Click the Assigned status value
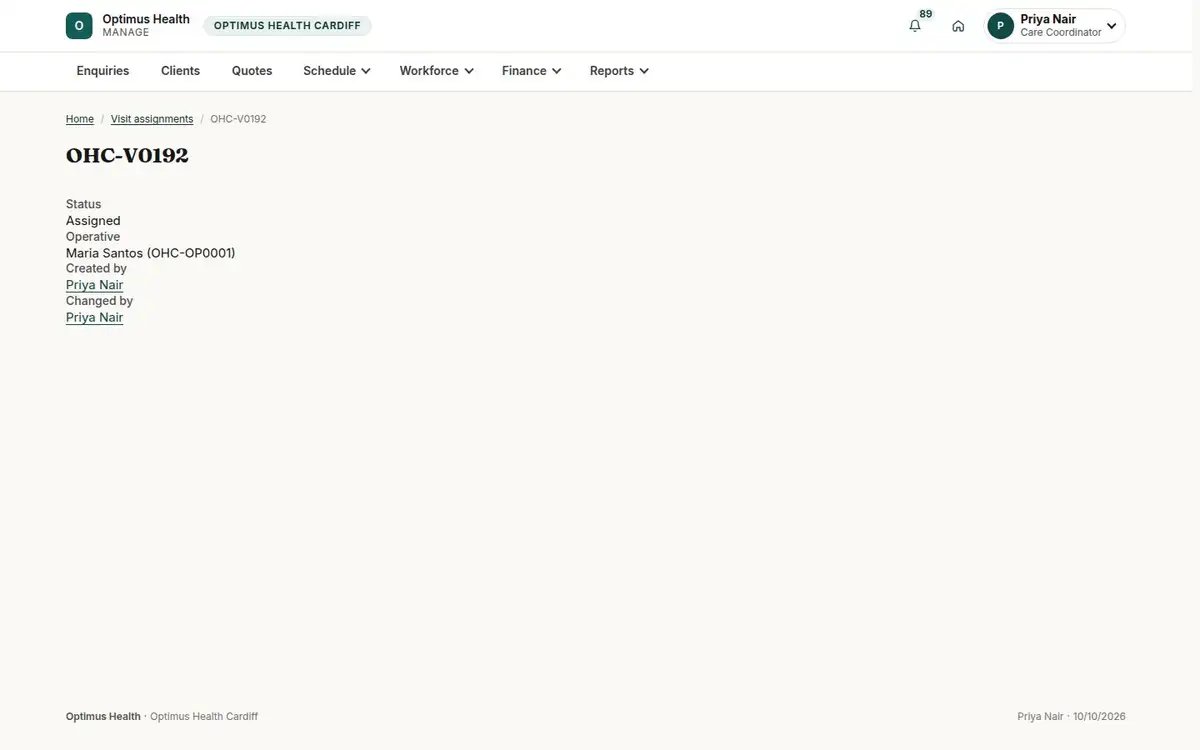Viewport: 1200px width, 750px height. [93, 221]
